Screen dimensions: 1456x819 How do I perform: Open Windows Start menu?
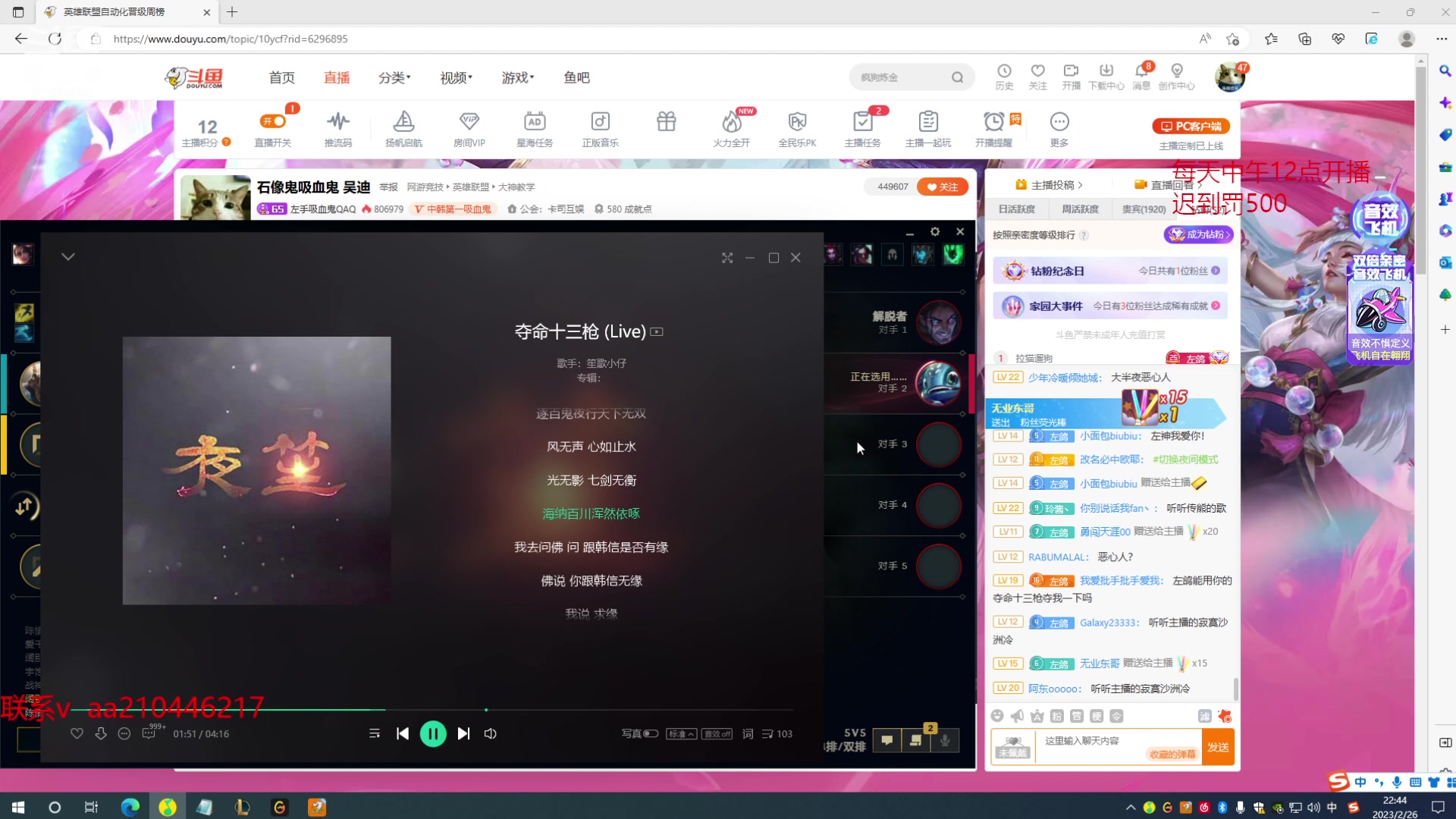click(18, 808)
